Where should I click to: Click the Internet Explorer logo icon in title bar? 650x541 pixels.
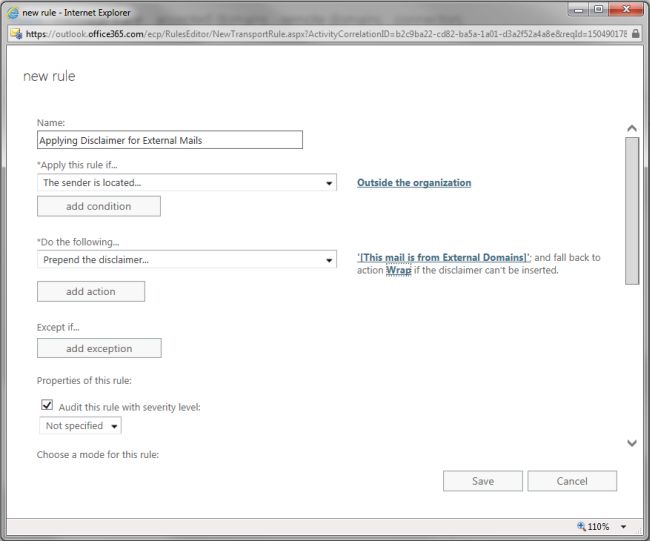pyautogui.click(x=13, y=13)
